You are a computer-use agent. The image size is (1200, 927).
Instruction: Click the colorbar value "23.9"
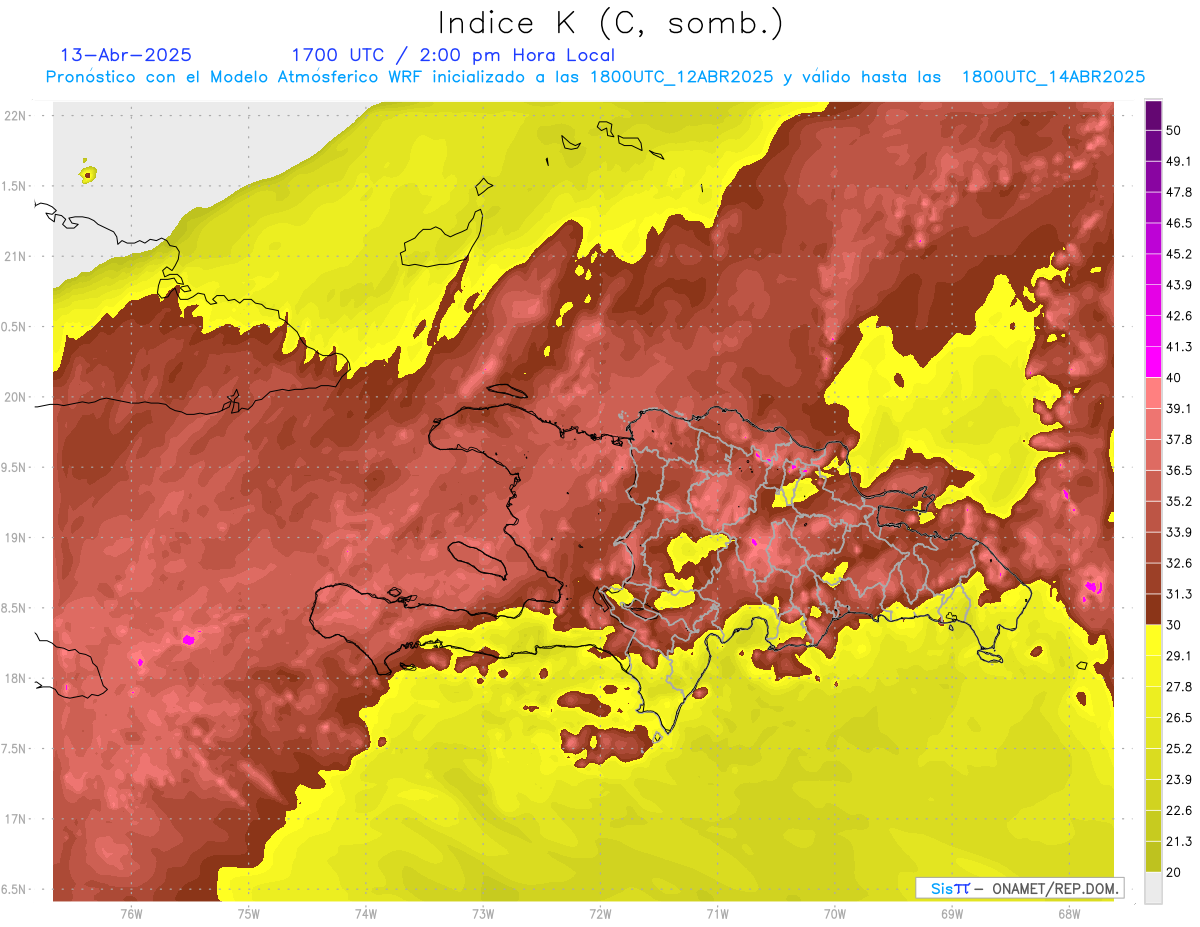[1179, 779]
